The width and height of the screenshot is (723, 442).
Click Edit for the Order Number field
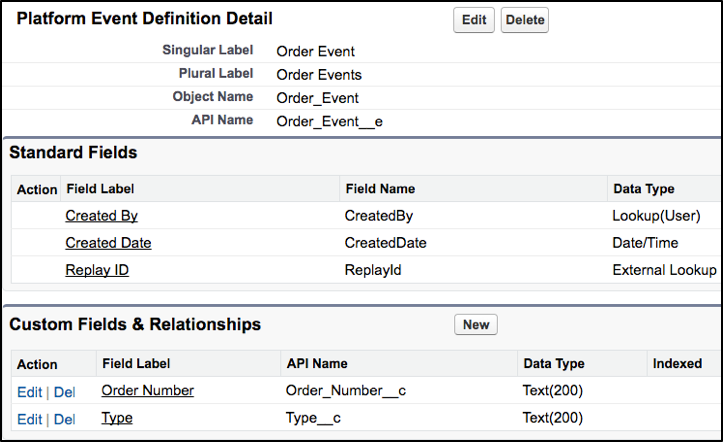coord(30,392)
